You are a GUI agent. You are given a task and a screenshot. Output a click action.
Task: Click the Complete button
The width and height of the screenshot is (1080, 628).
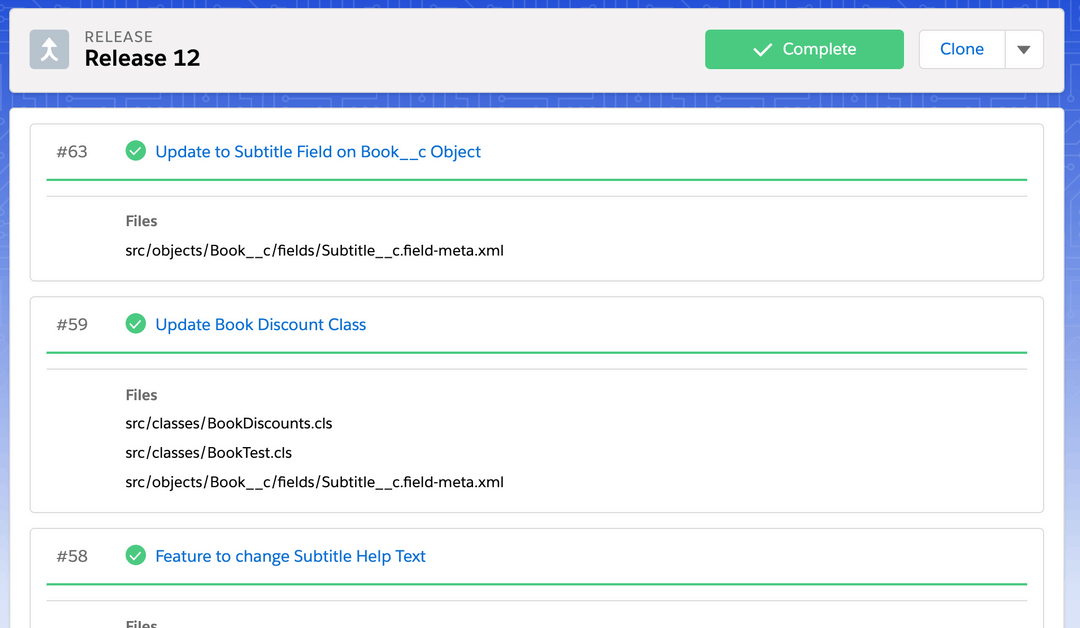pyautogui.click(x=804, y=48)
